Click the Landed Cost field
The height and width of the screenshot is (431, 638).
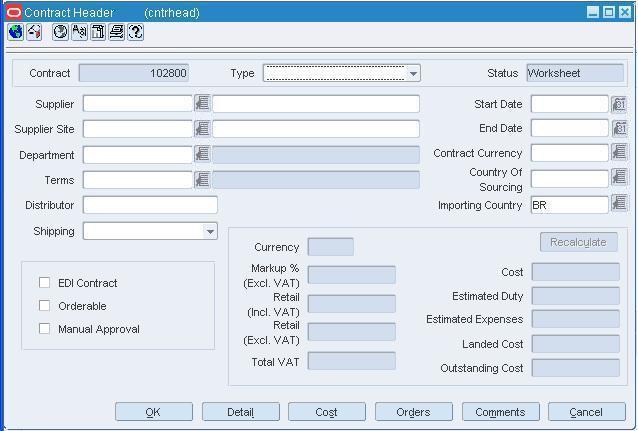[576, 344]
